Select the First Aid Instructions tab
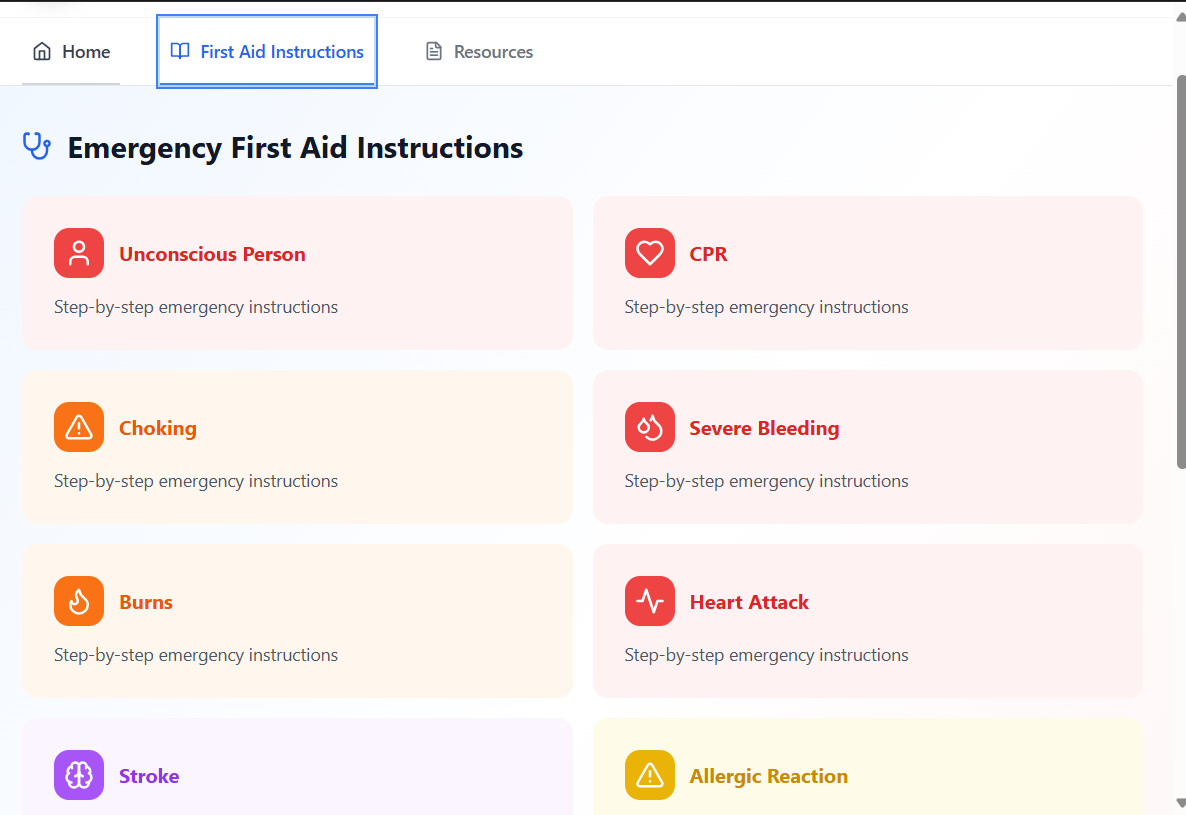 point(267,52)
